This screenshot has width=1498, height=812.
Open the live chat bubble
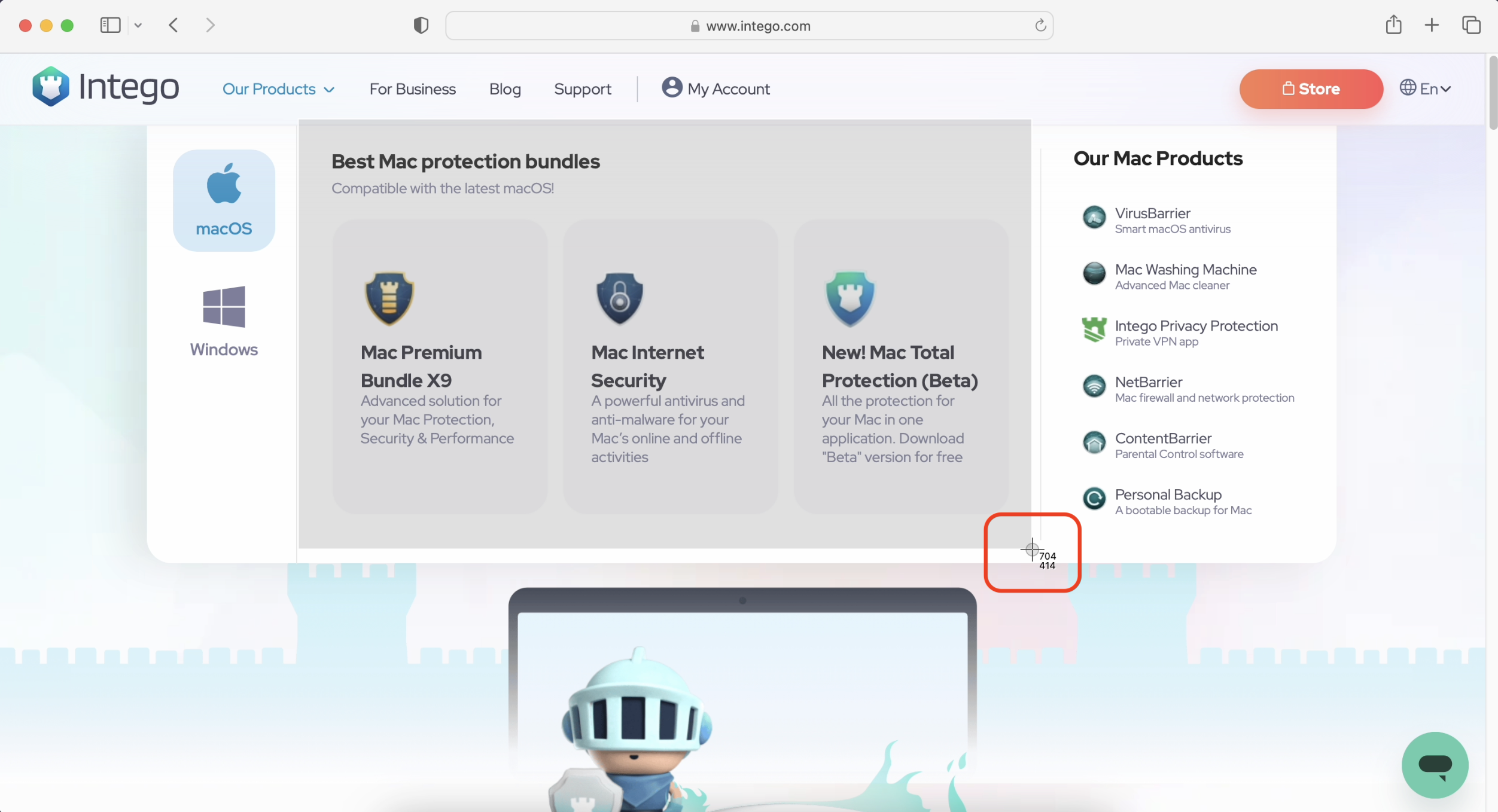tap(1435, 765)
